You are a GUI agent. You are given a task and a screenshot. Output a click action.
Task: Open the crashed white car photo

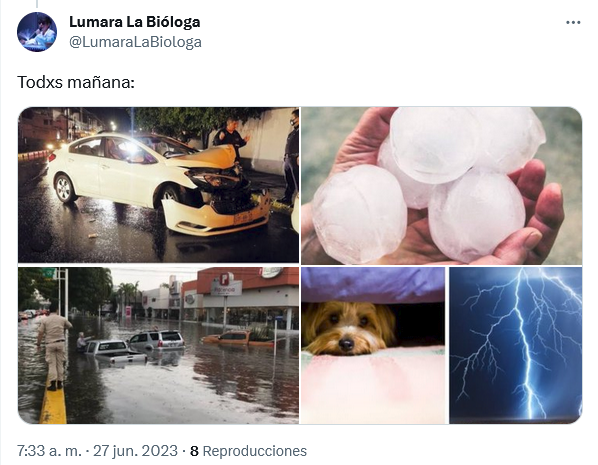[x=158, y=185]
